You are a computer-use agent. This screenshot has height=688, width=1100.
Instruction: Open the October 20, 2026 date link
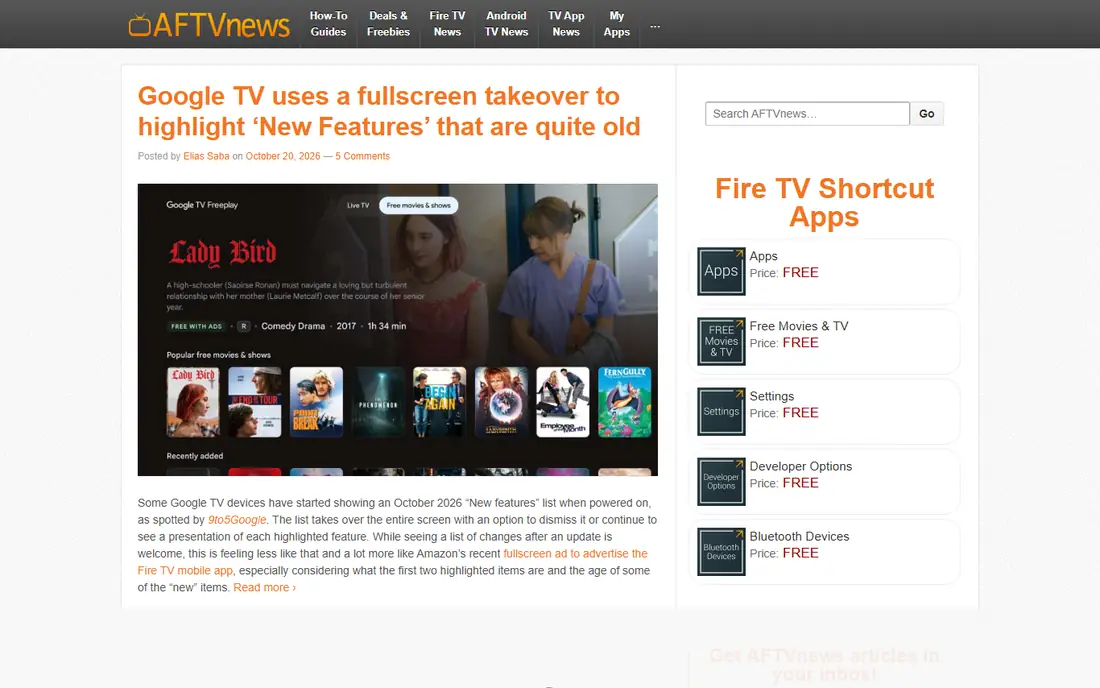pyautogui.click(x=283, y=156)
